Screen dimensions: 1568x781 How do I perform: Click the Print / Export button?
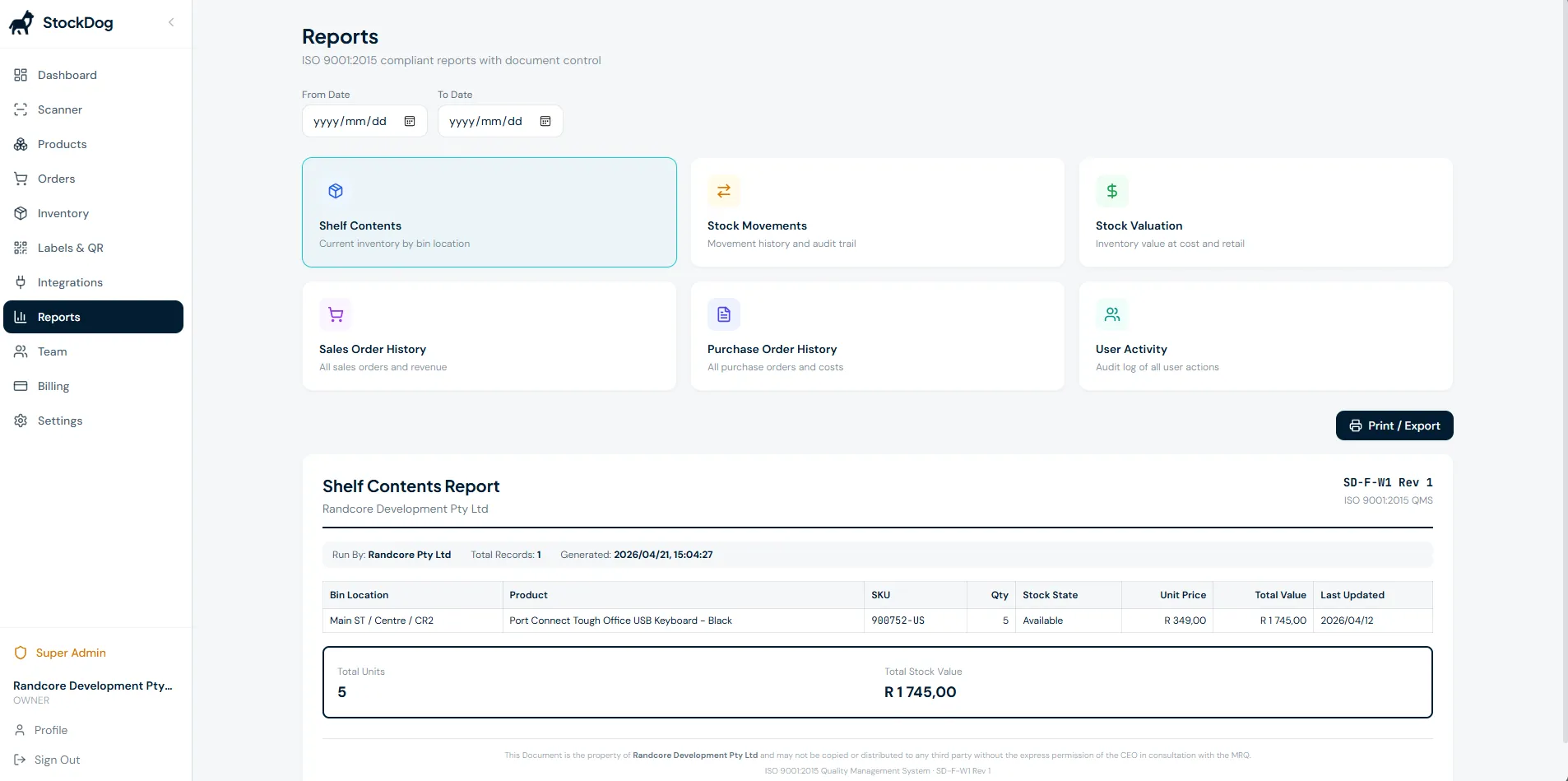tap(1394, 425)
